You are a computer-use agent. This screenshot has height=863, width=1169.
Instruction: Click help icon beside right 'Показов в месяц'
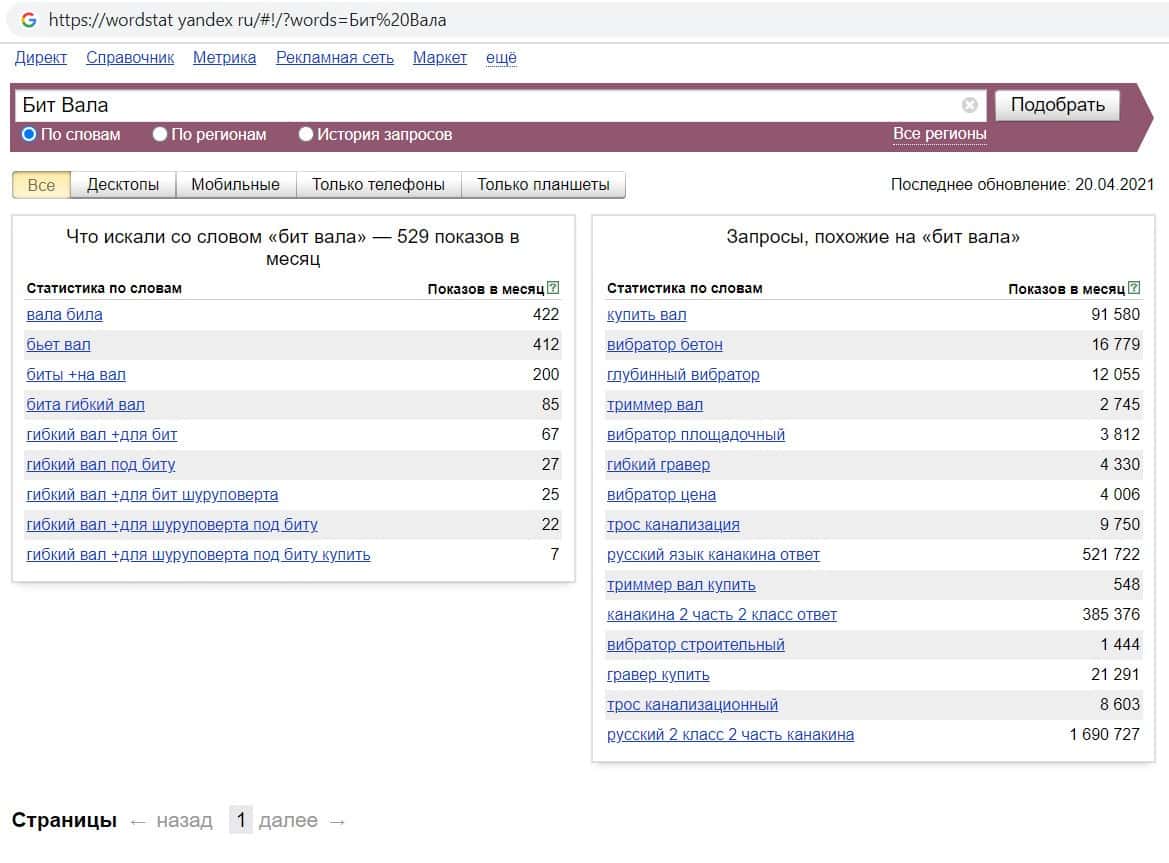pos(1134,288)
